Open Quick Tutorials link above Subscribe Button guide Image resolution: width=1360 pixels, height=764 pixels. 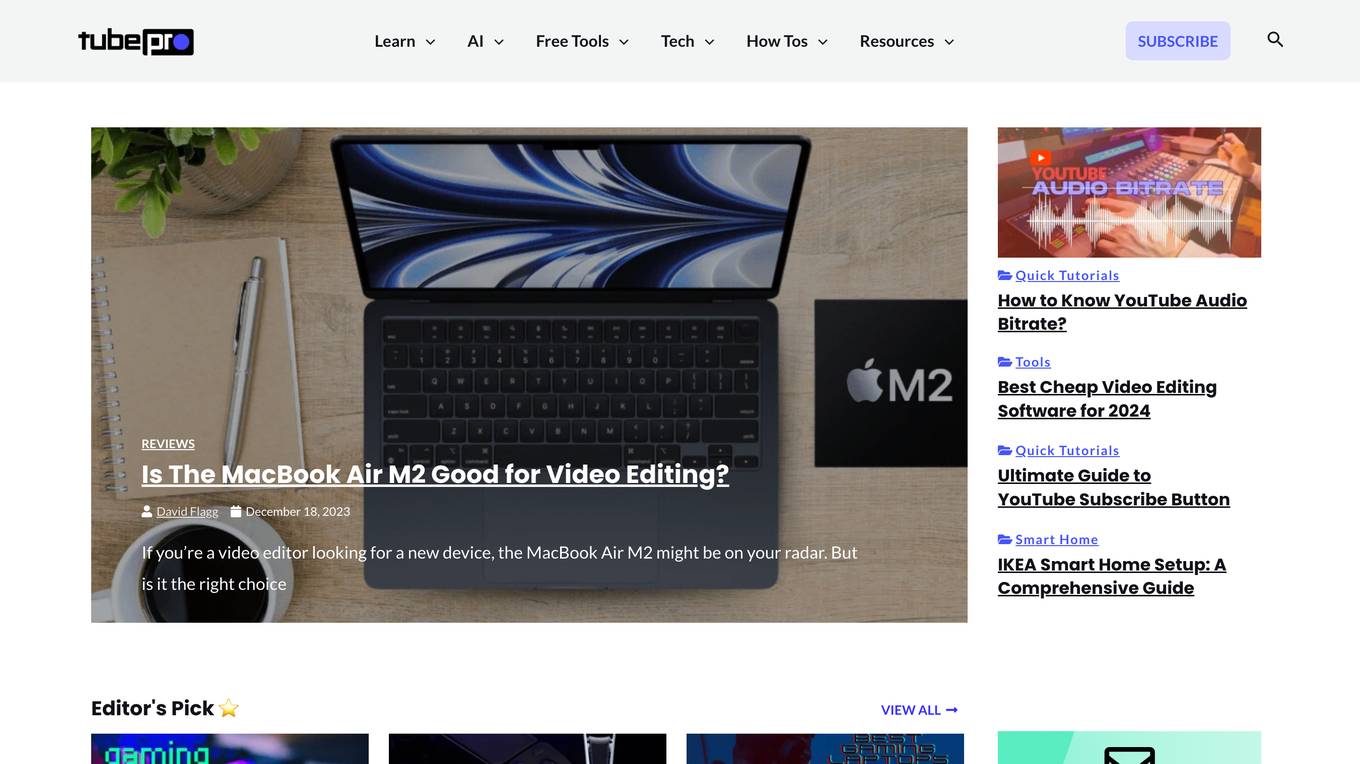[x=1067, y=451]
